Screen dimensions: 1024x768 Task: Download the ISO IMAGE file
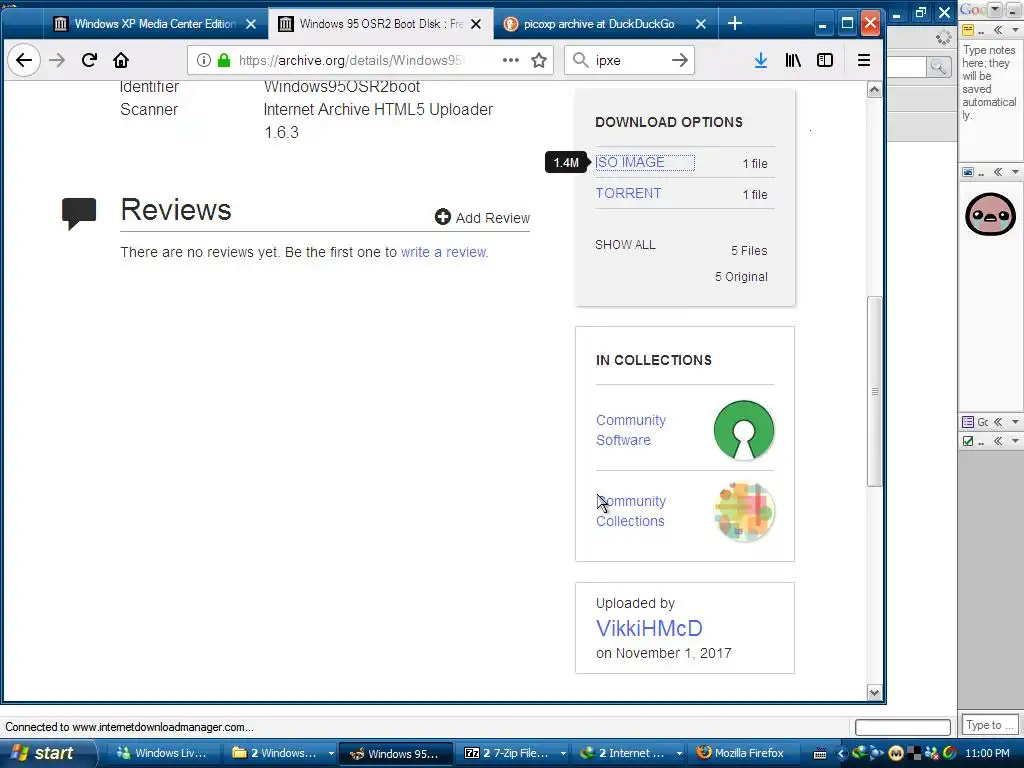point(630,163)
